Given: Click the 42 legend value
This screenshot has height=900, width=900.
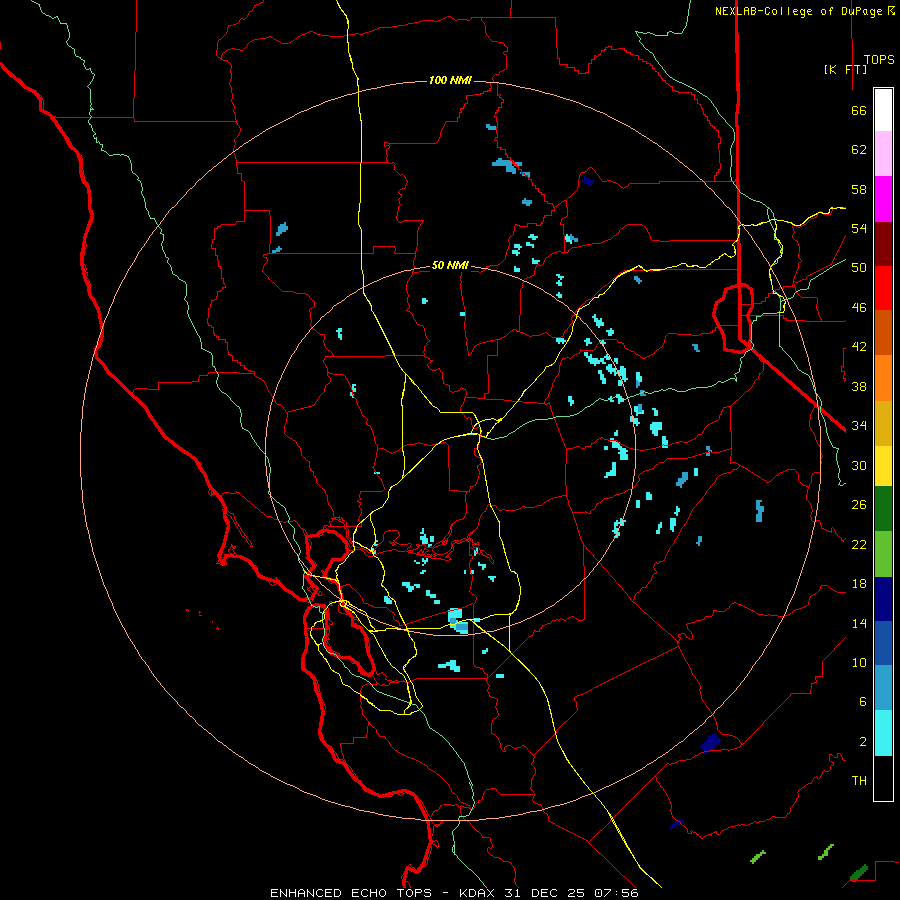Looking at the screenshot, I should 859,347.
